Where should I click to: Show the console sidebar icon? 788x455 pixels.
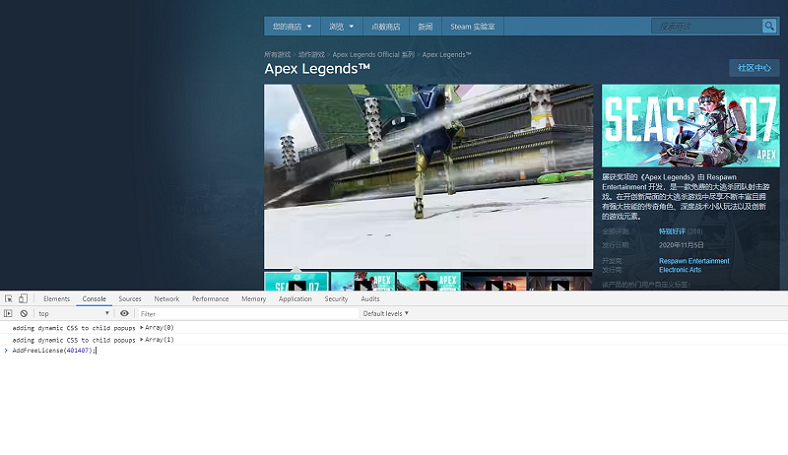pyautogui.click(x=8, y=313)
